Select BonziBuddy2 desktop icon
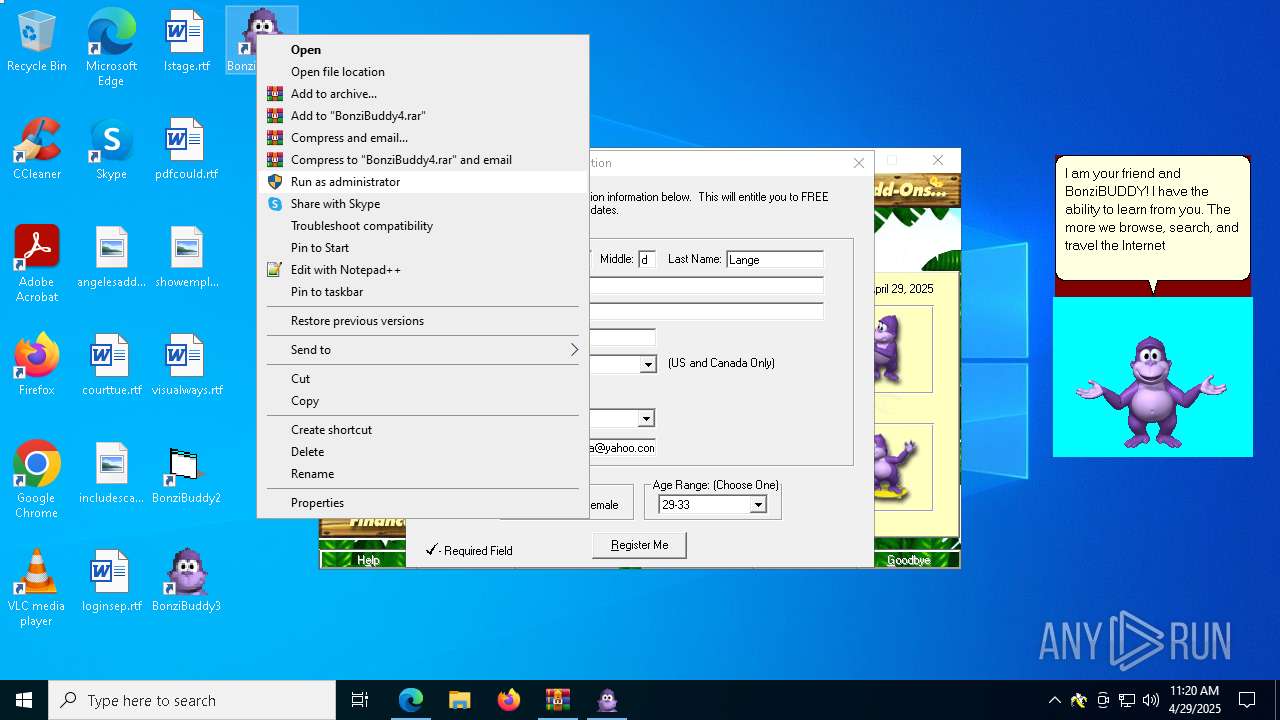Image resolution: width=1280 pixels, height=720 pixels. click(x=187, y=474)
